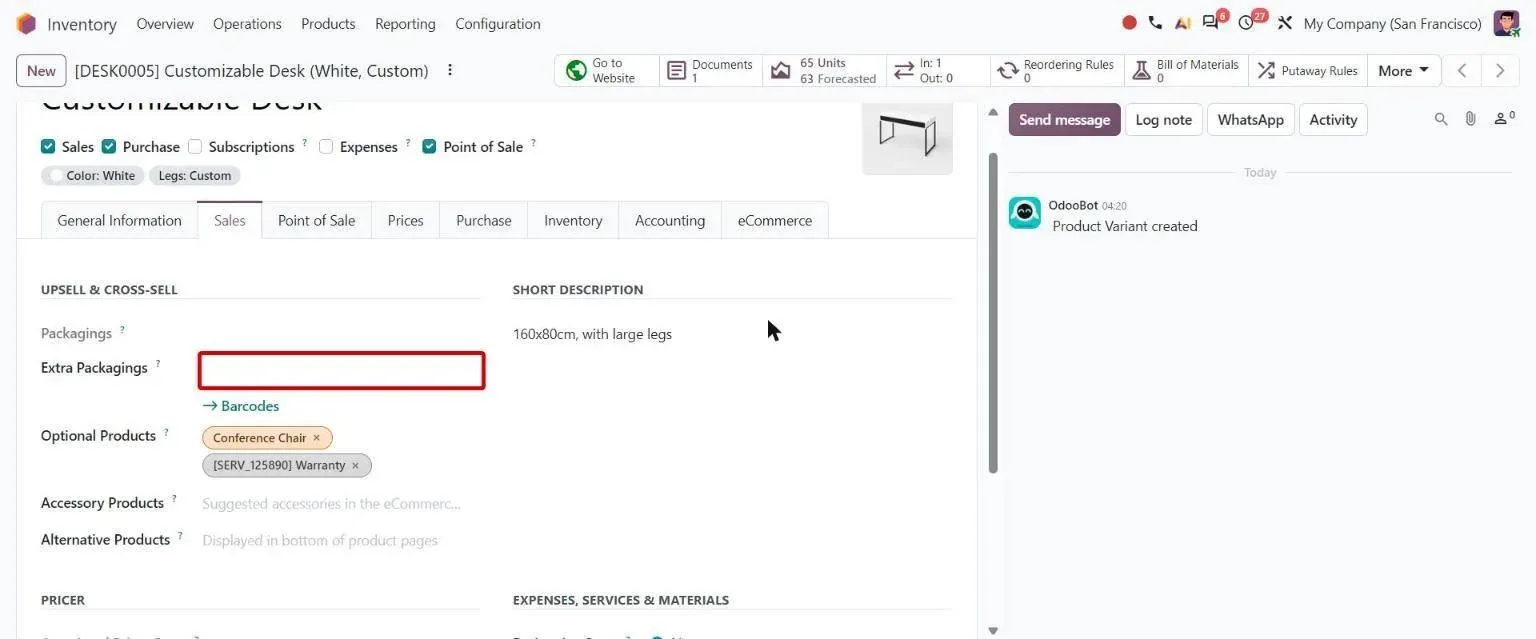Open the Putaway Rules smart button
The height and width of the screenshot is (639, 1536).
pos(1308,70)
